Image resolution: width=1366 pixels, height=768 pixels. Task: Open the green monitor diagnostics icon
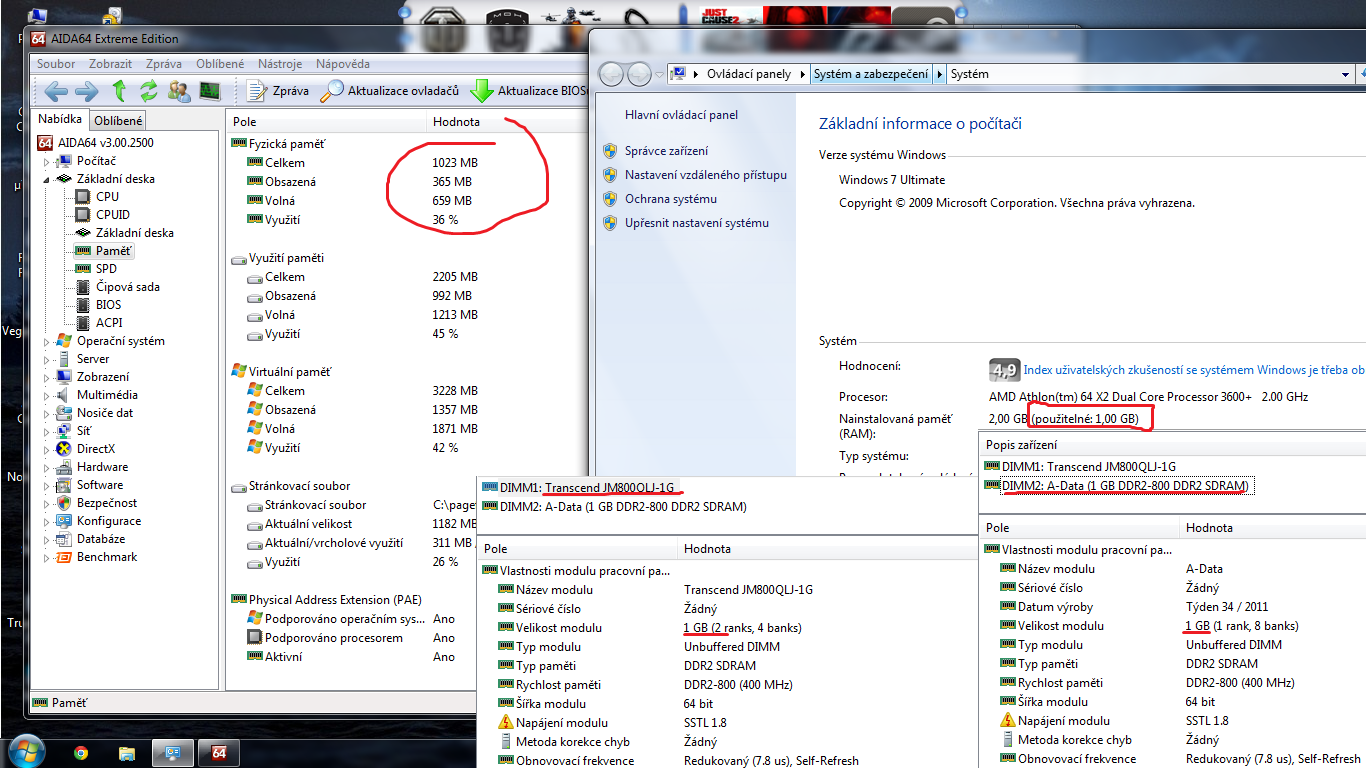210,91
